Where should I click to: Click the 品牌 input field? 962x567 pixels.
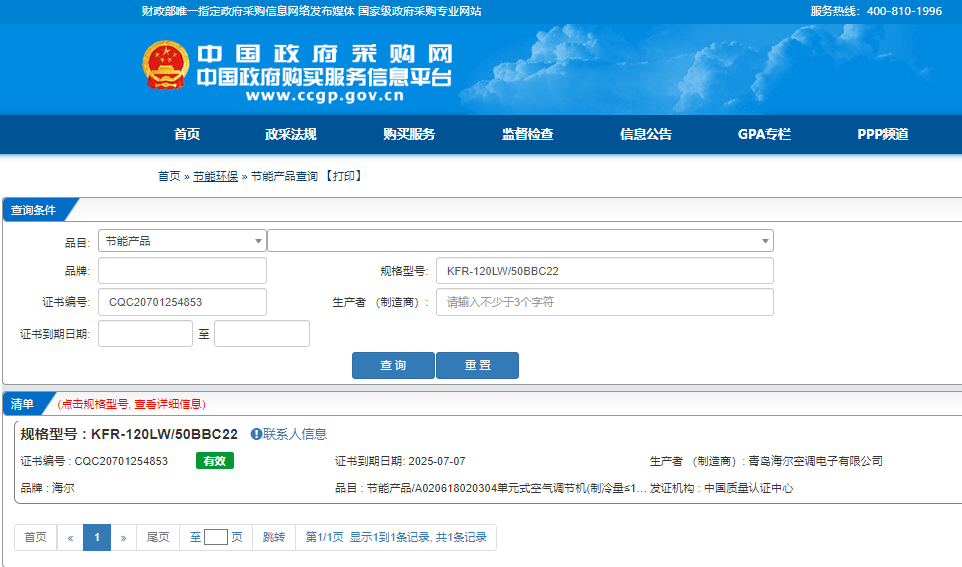point(182,271)
